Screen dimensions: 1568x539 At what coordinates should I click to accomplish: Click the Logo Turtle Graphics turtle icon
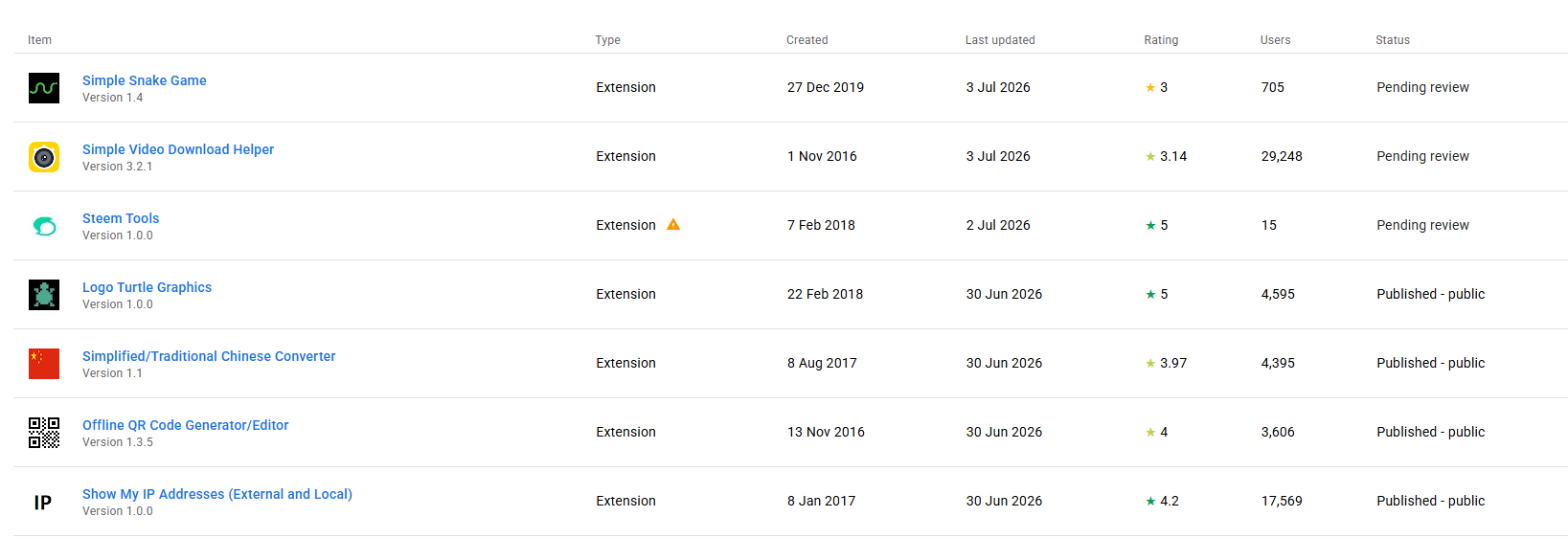(x=44, y=295)
